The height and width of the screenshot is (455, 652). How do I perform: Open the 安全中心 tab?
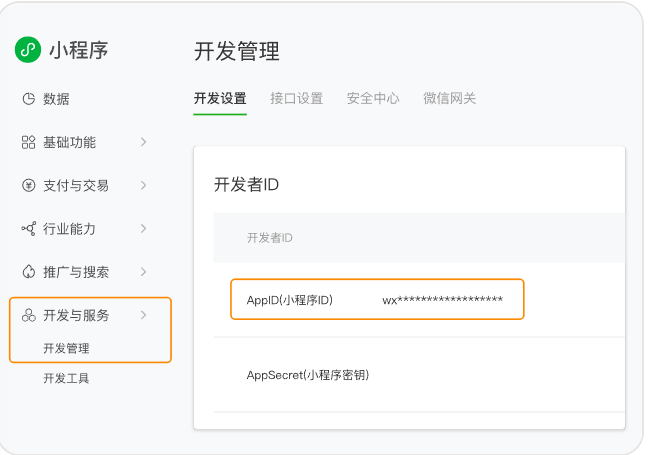(373, 99)
